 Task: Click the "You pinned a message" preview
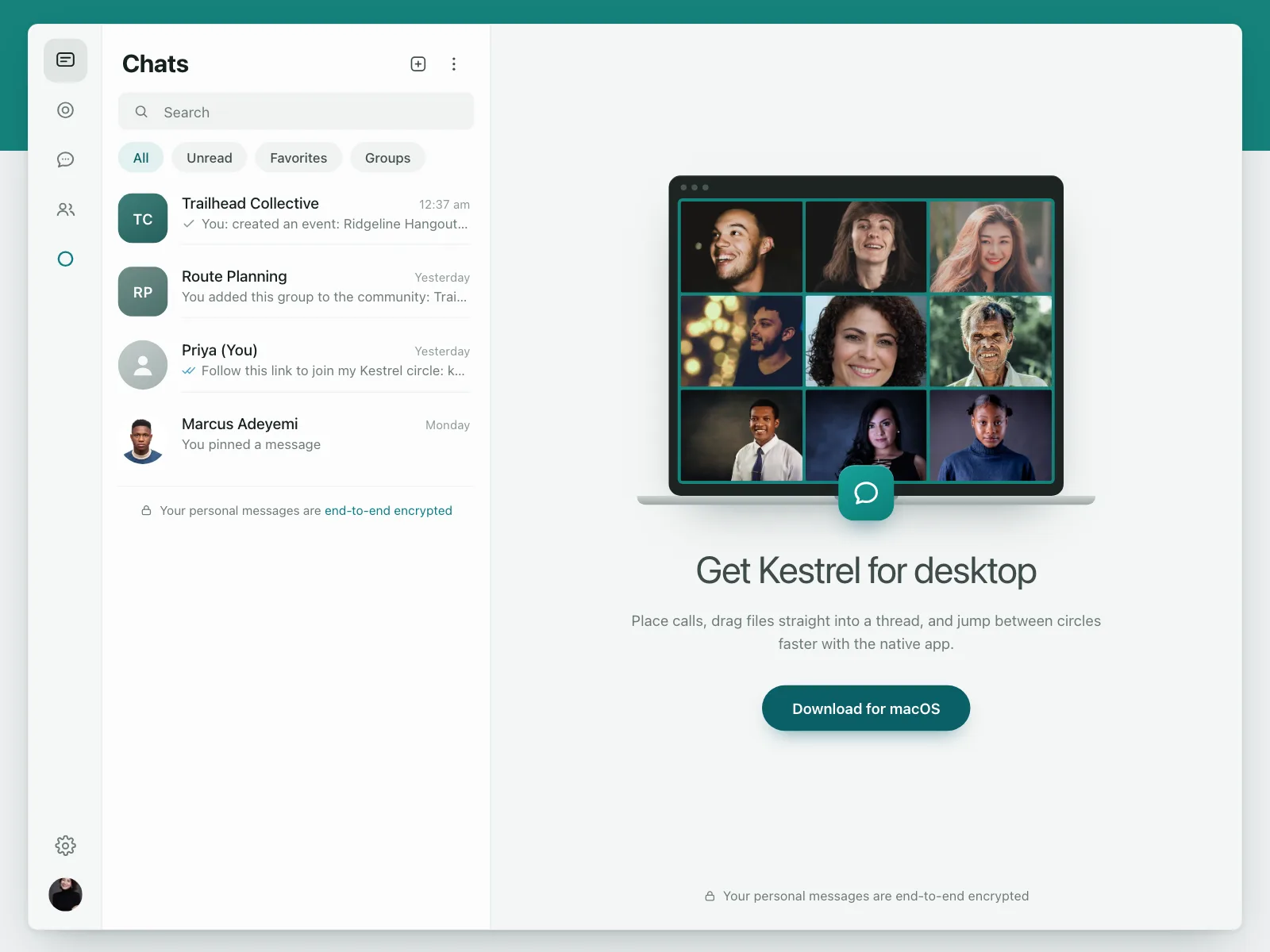coord(251,445)
